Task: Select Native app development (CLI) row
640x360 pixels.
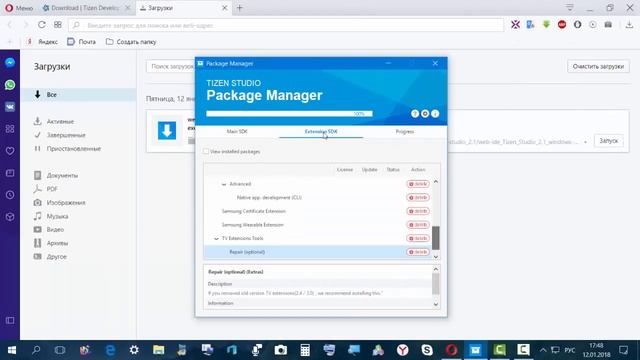Action: [318, 198]
